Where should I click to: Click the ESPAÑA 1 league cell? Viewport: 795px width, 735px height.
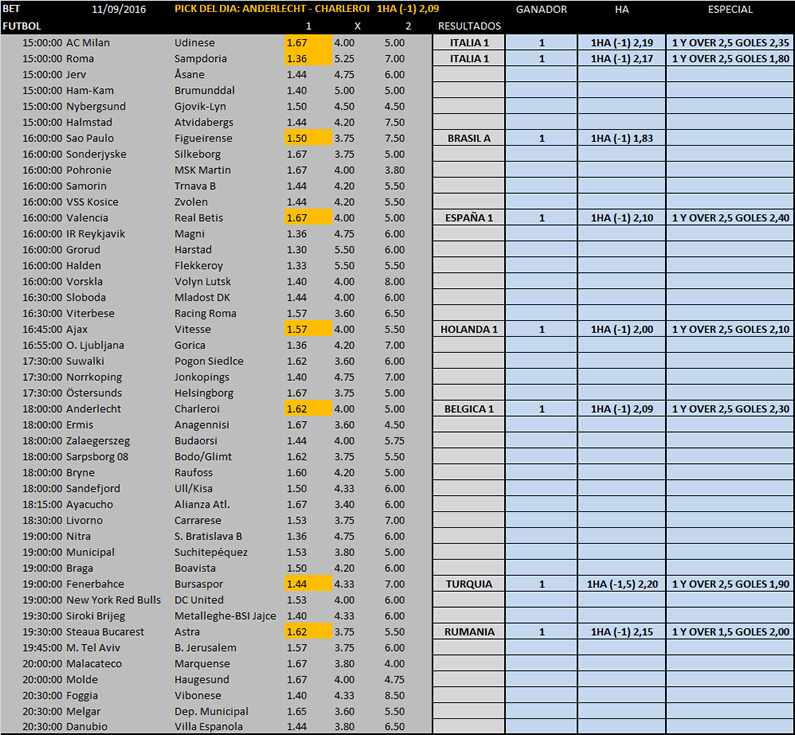coord(469,217)
